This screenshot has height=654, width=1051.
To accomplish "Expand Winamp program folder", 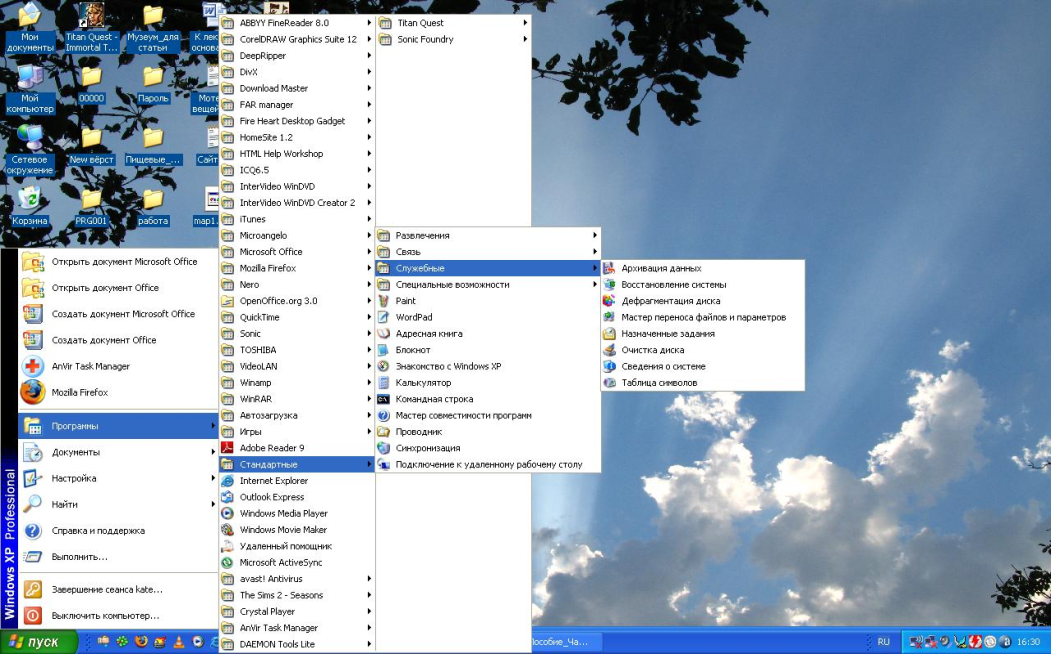I will (297, 383).
